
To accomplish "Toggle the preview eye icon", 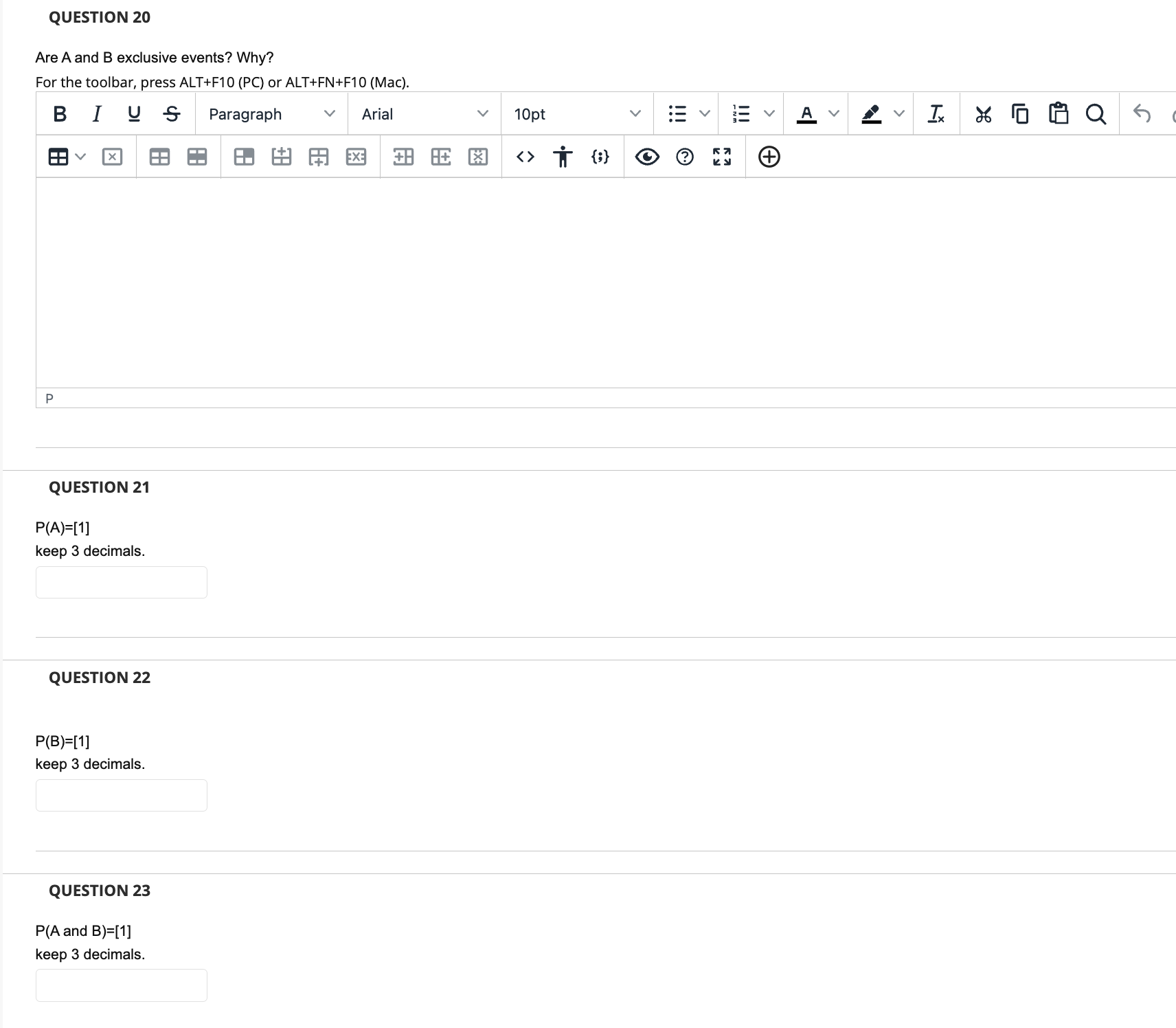I will [646, 157].
